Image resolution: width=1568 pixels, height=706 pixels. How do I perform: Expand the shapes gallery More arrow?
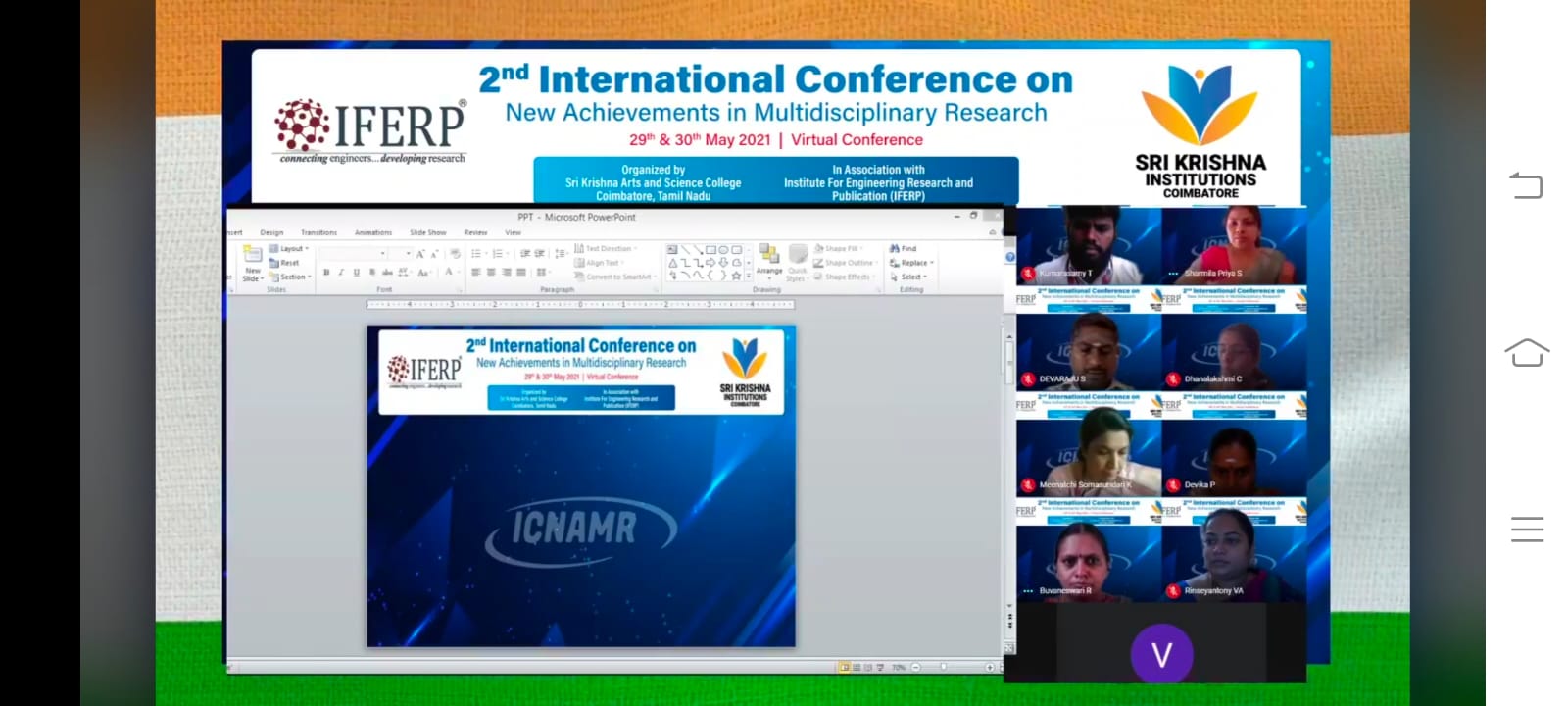[x=749, y=276]
